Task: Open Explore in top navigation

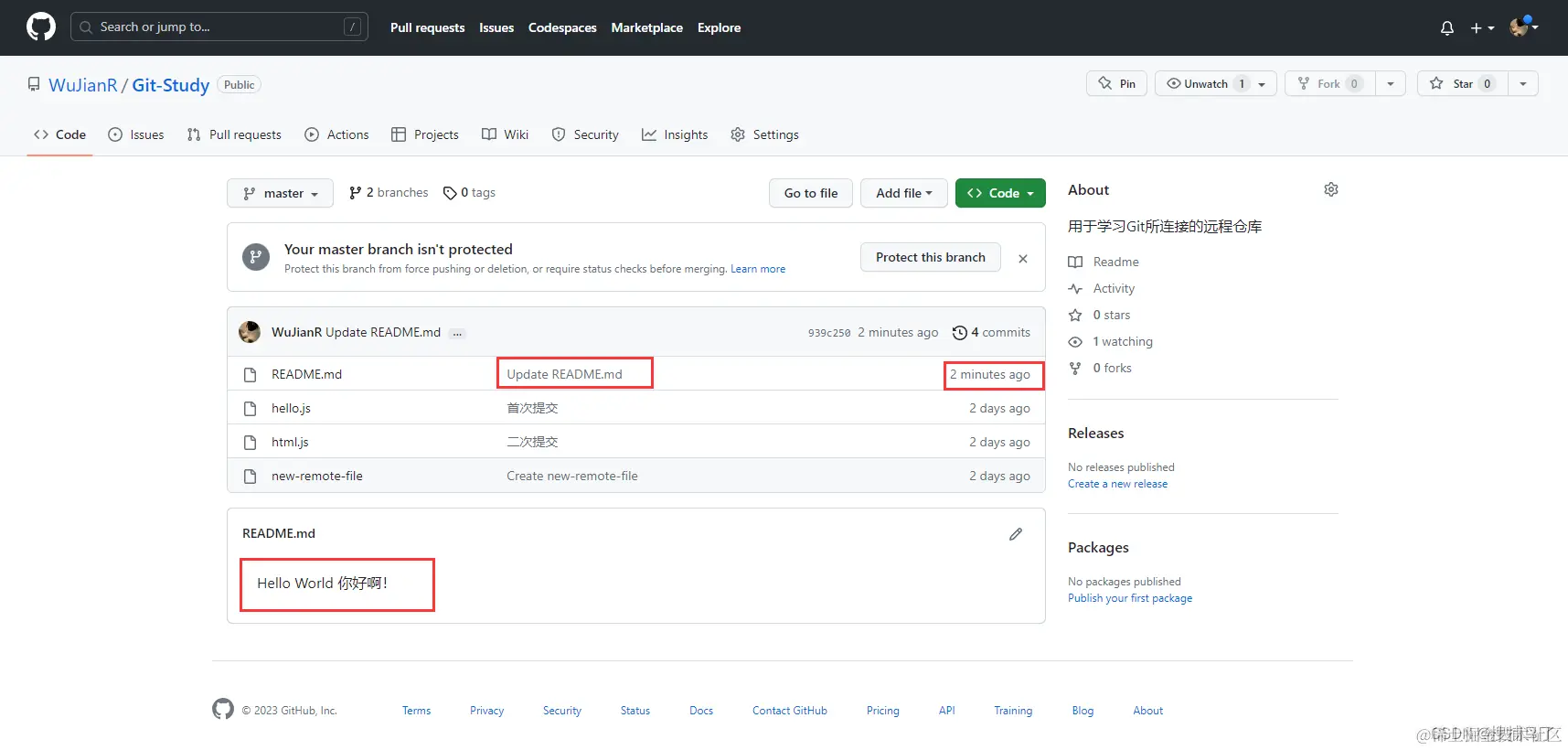Action: [720, 27]
